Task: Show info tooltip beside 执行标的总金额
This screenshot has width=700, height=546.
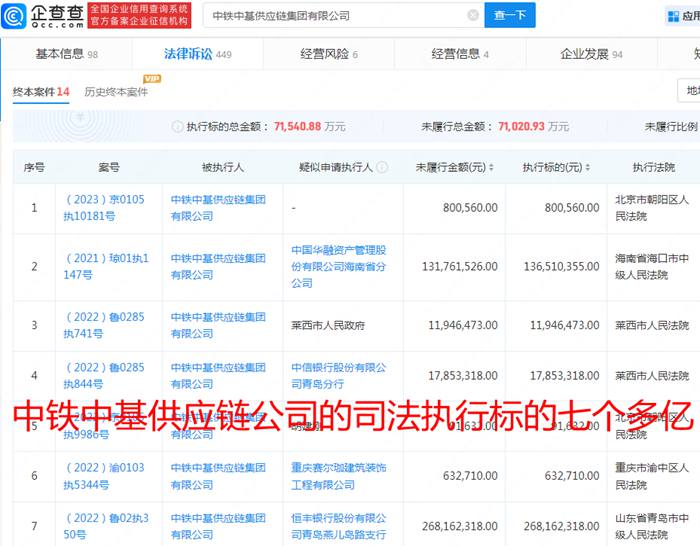Action: [x=177, y=126]
